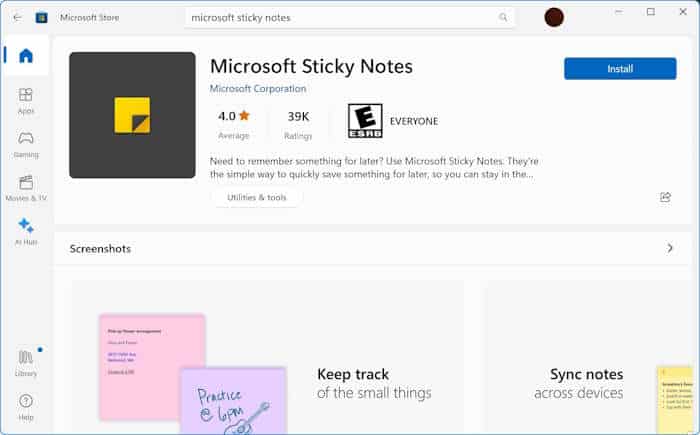Close the Microsoft Store window

coord(683,12)
